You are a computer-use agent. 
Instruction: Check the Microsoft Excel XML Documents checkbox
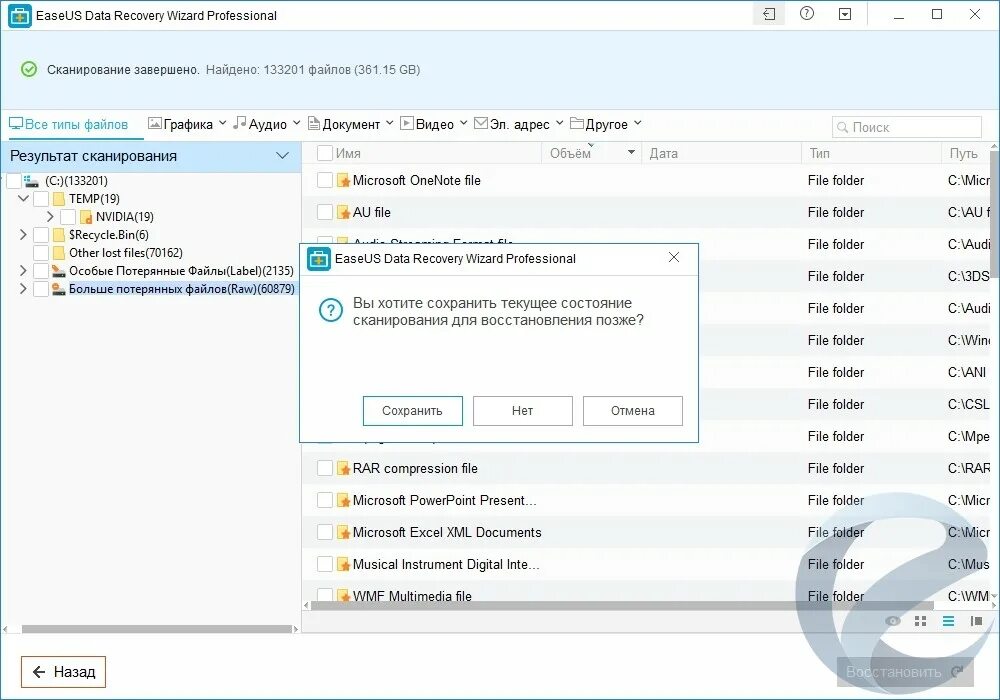pyautogui.click(x=325, y=532)
